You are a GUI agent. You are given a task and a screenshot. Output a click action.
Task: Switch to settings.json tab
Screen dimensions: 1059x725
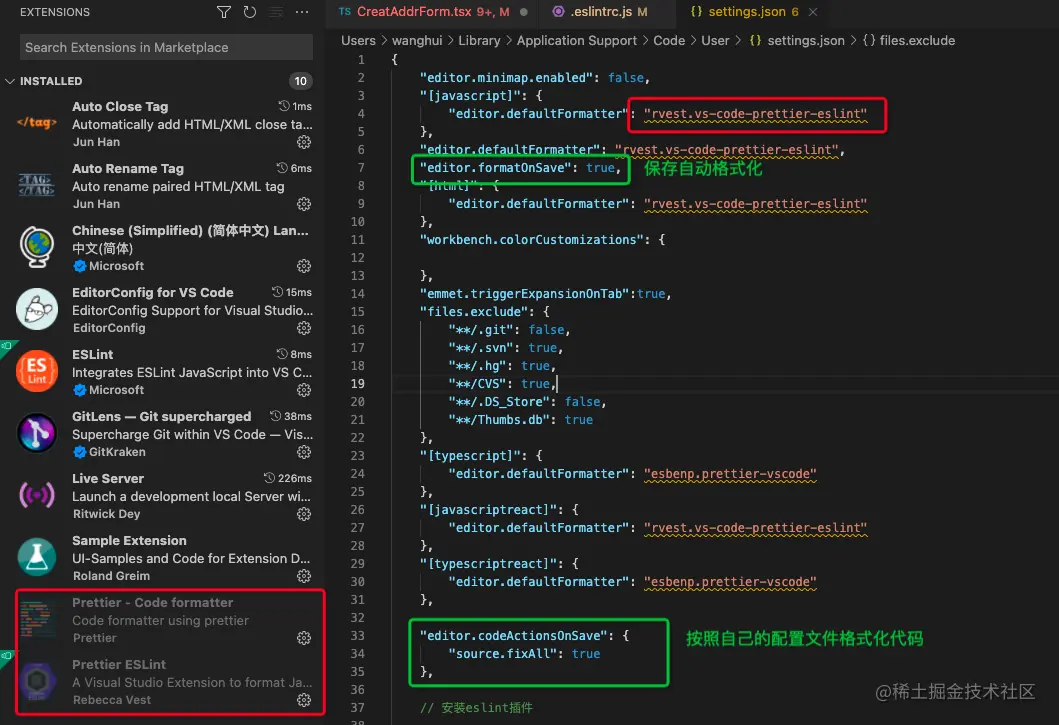[746, 11]
